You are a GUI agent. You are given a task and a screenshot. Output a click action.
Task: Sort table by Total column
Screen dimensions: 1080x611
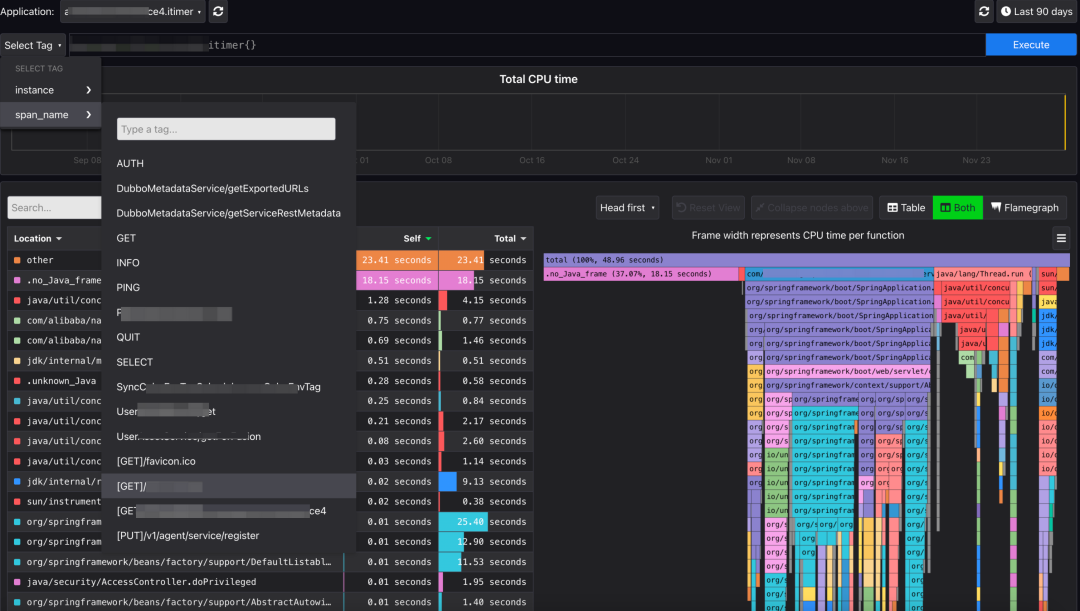pos(510,238)
